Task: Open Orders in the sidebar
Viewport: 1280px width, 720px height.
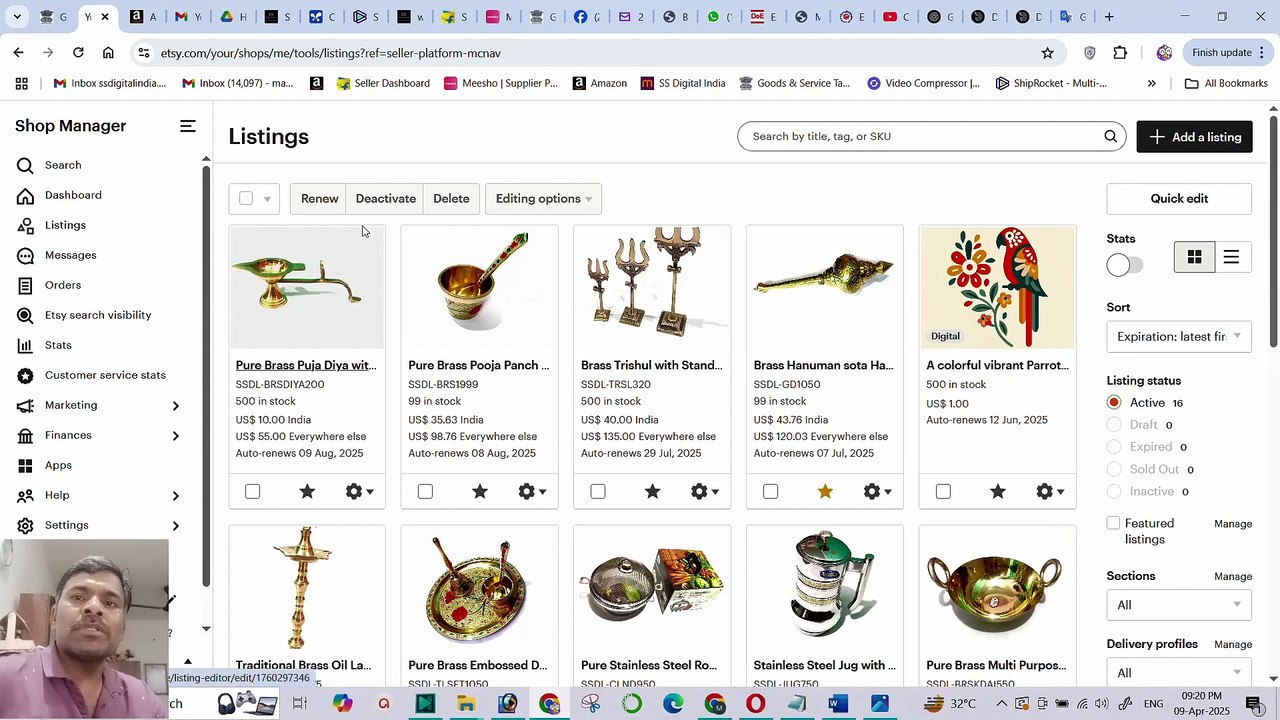Action: coord(63,285)
